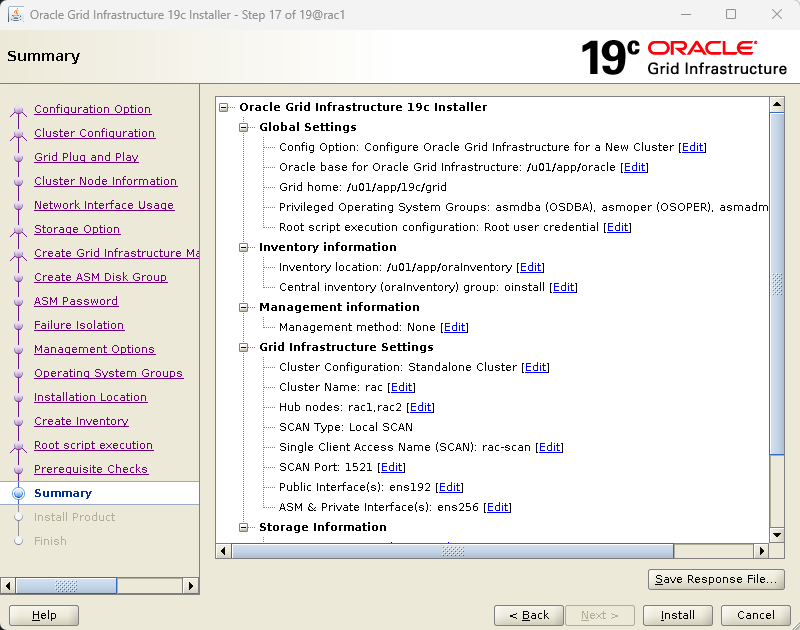Image resolution: width=800 pixels, height=630 pixels.
Task: Click summary tree scroll-left arrow
Action: tap(223, 551)
